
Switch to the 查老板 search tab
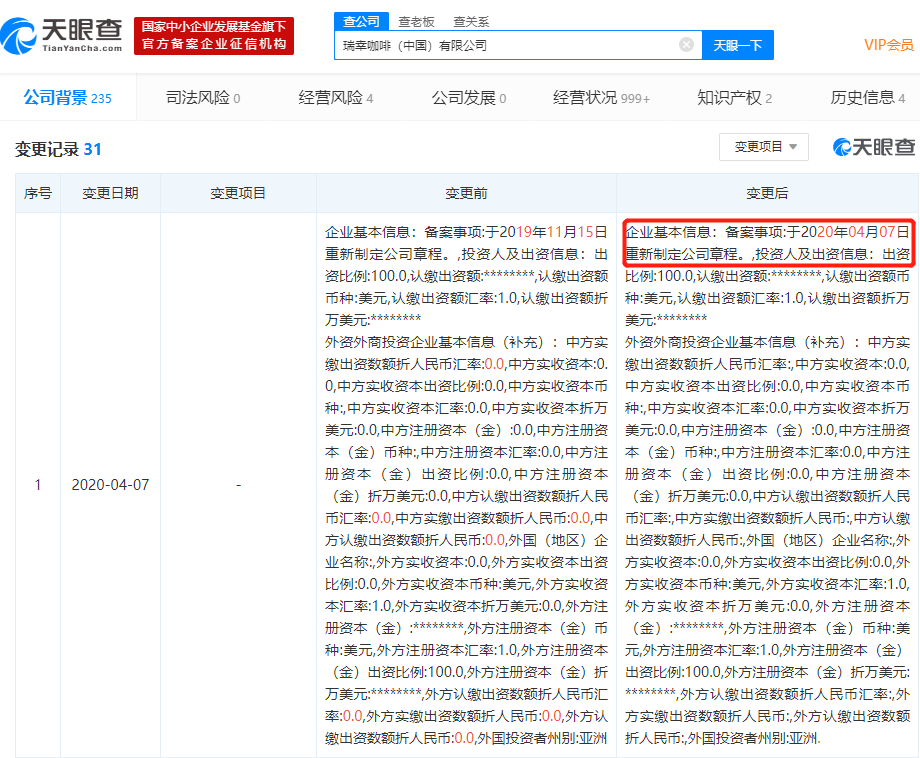pyautogui.click(x=416, y=20)
